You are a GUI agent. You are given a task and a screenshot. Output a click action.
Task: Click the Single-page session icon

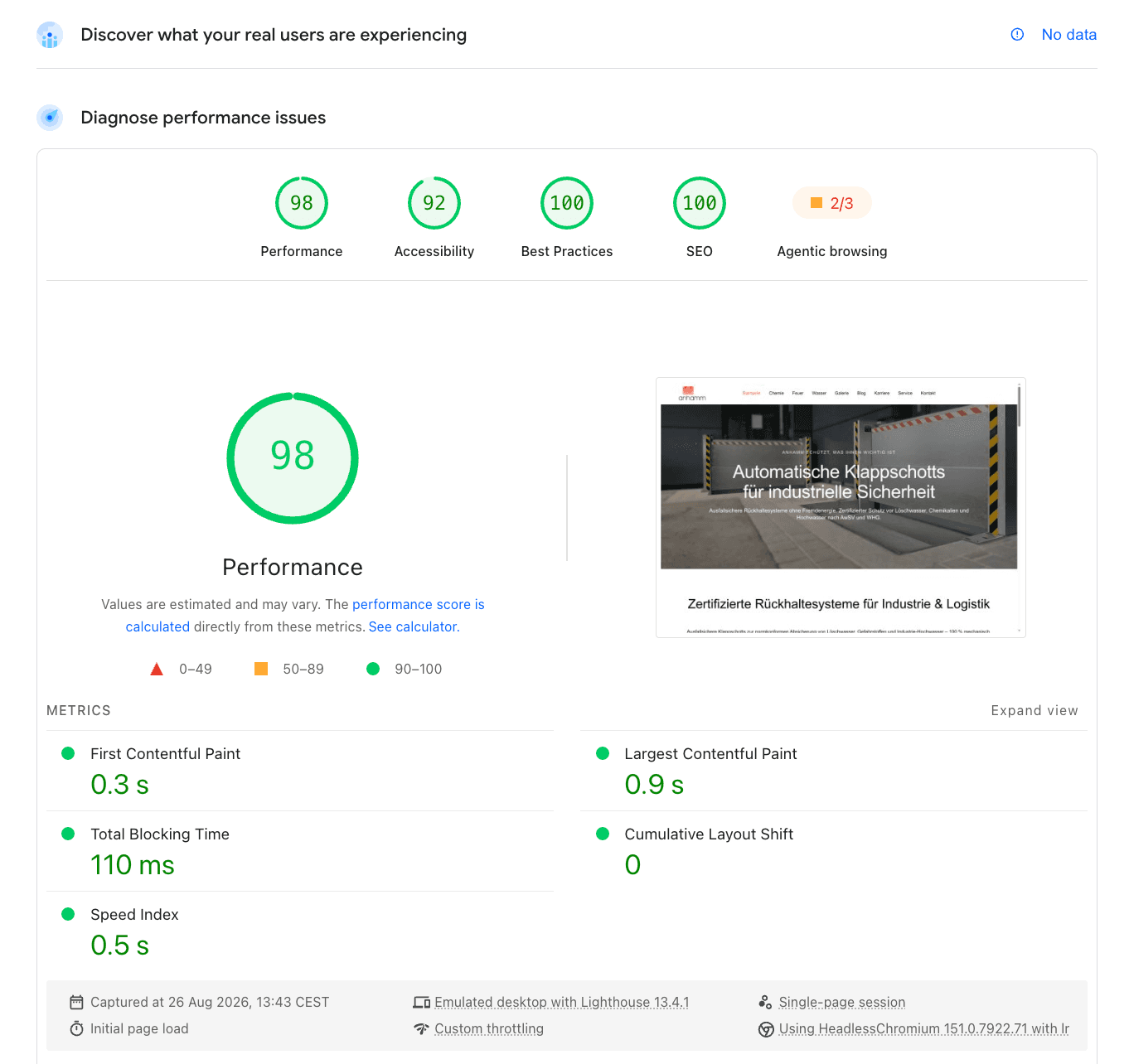765,1002
